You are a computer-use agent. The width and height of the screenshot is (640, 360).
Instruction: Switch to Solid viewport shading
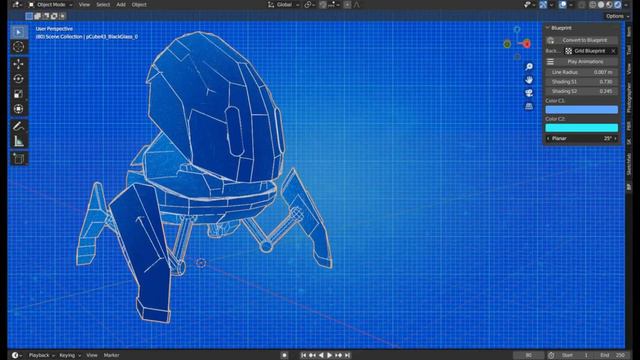601,4
